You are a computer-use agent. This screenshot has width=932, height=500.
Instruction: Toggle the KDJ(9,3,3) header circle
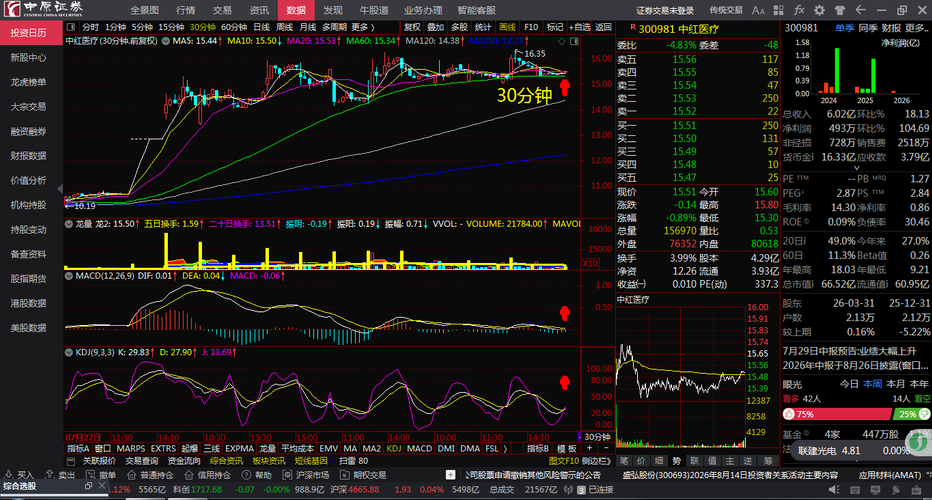pos(69,353)
